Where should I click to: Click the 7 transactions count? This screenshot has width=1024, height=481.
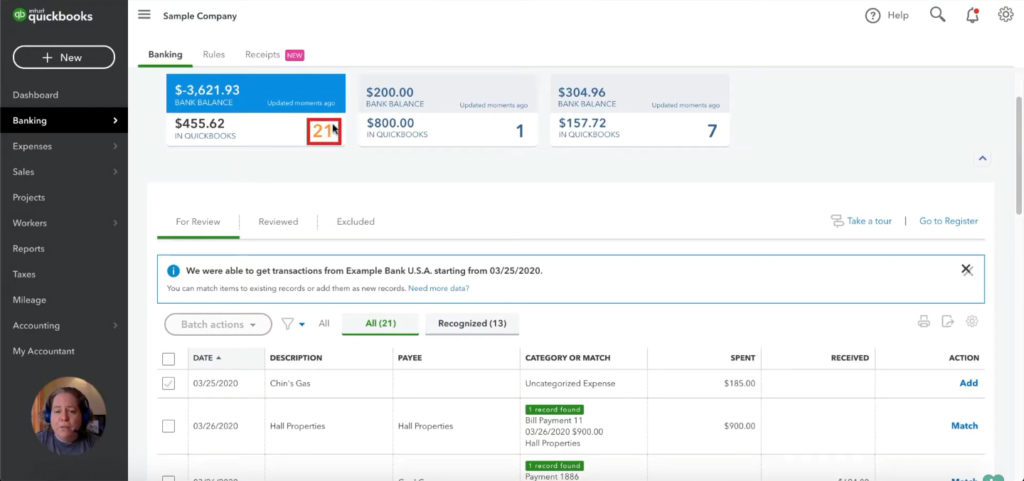point(712,131)
